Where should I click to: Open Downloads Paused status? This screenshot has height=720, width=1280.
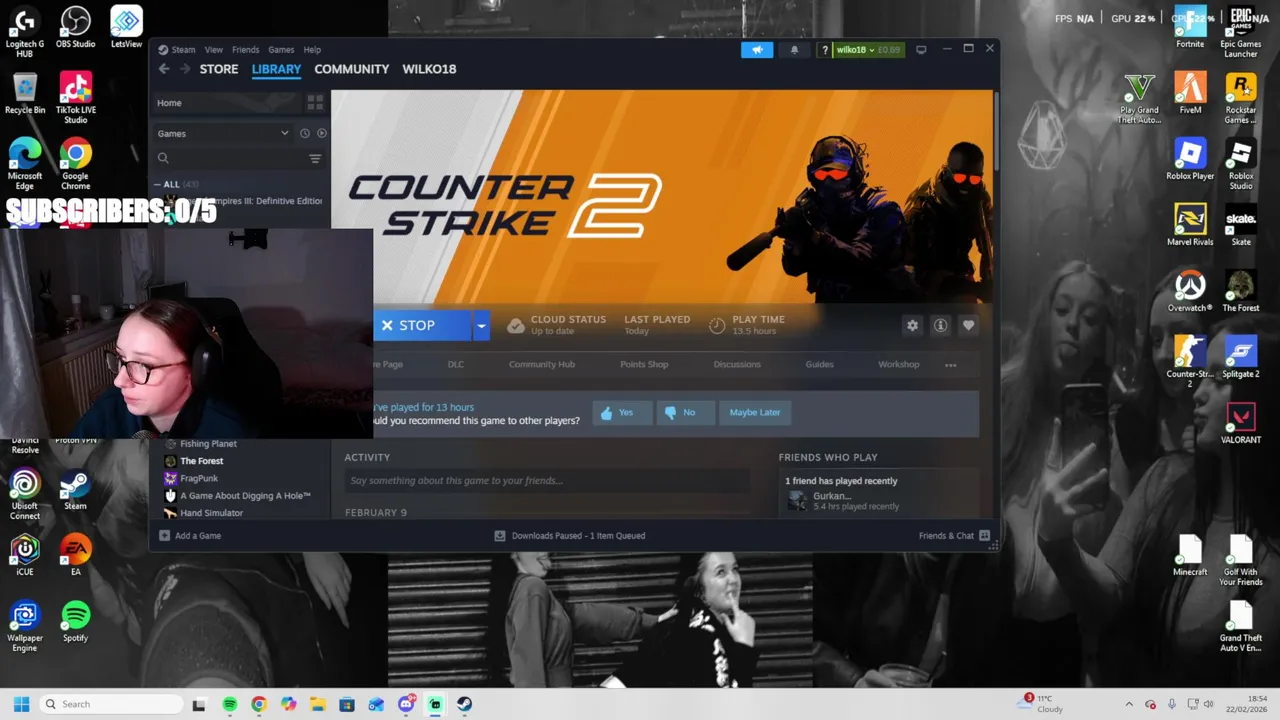(570, 536)
